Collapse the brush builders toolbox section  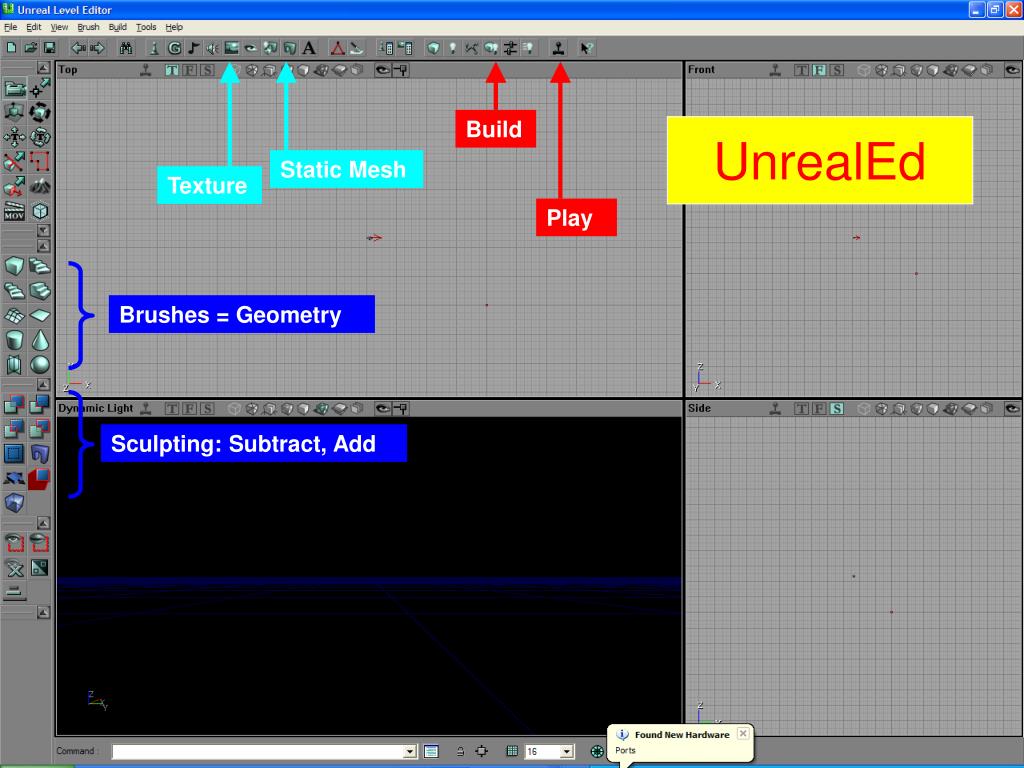43,246
